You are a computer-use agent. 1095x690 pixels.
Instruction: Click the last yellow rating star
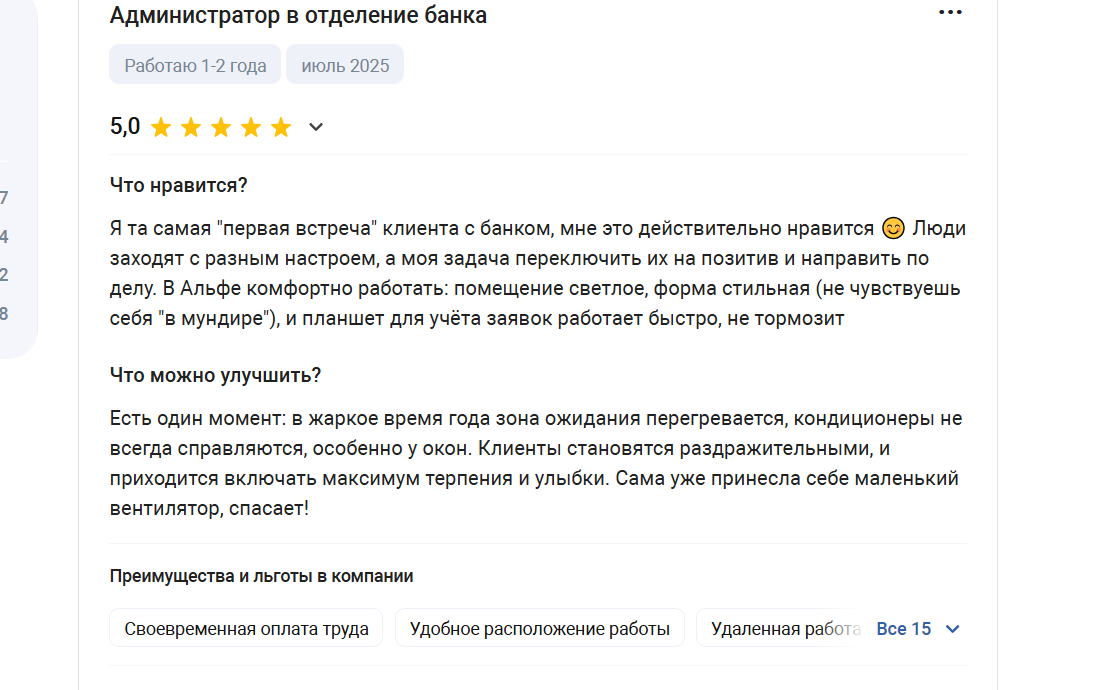[281, 127]
